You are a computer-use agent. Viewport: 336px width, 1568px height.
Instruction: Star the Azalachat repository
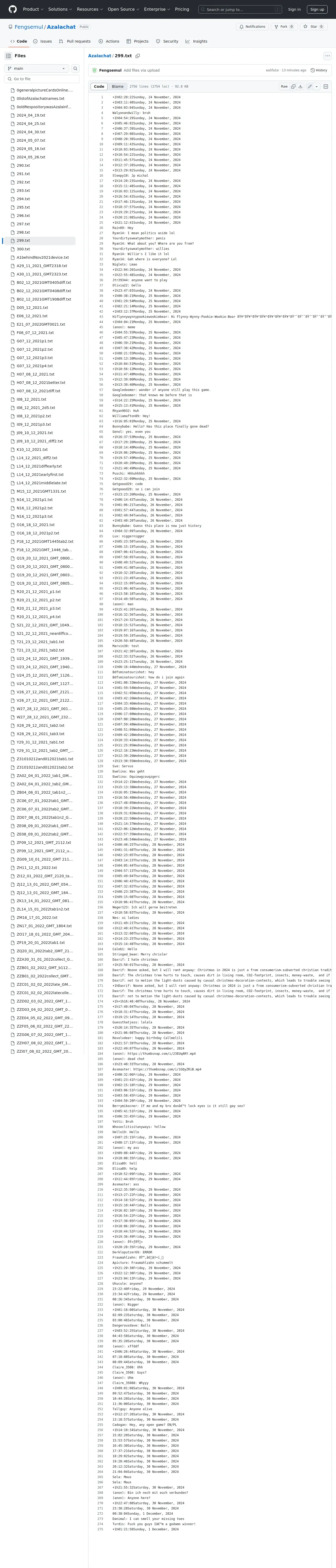point(313,27)
